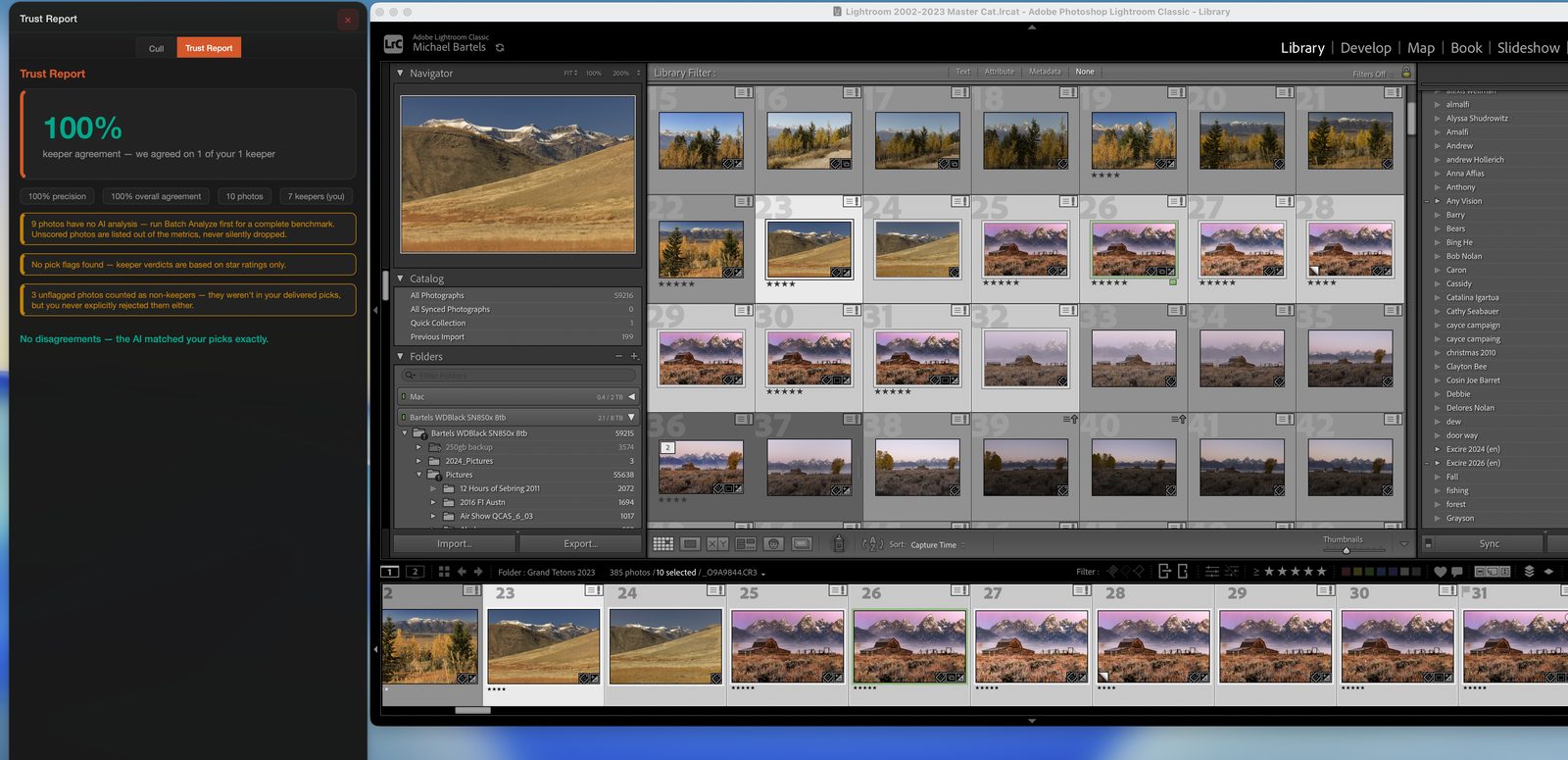
Task: Click the Lightroom Classic LrC logo
Action: (x=393, y=43)
